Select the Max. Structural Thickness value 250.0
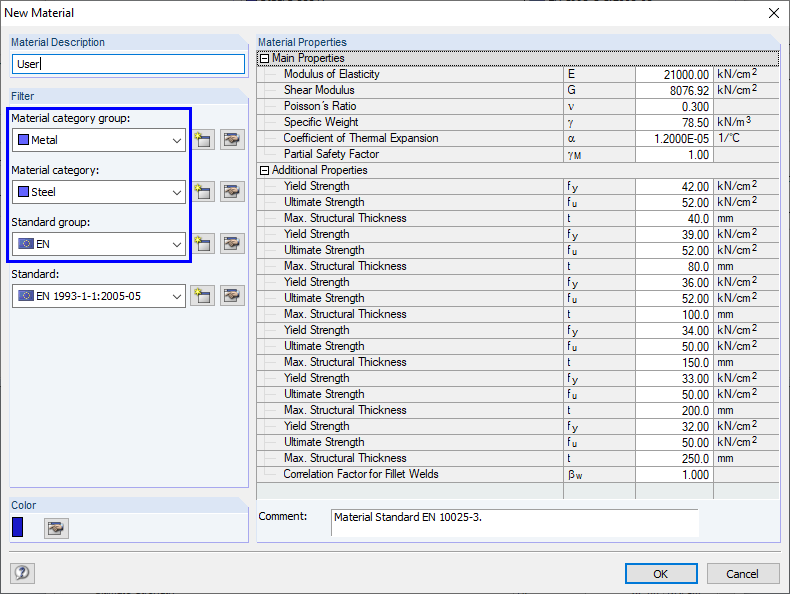This screenshot has width=790, height=594. pyautogui.click(x=674, y=458)
